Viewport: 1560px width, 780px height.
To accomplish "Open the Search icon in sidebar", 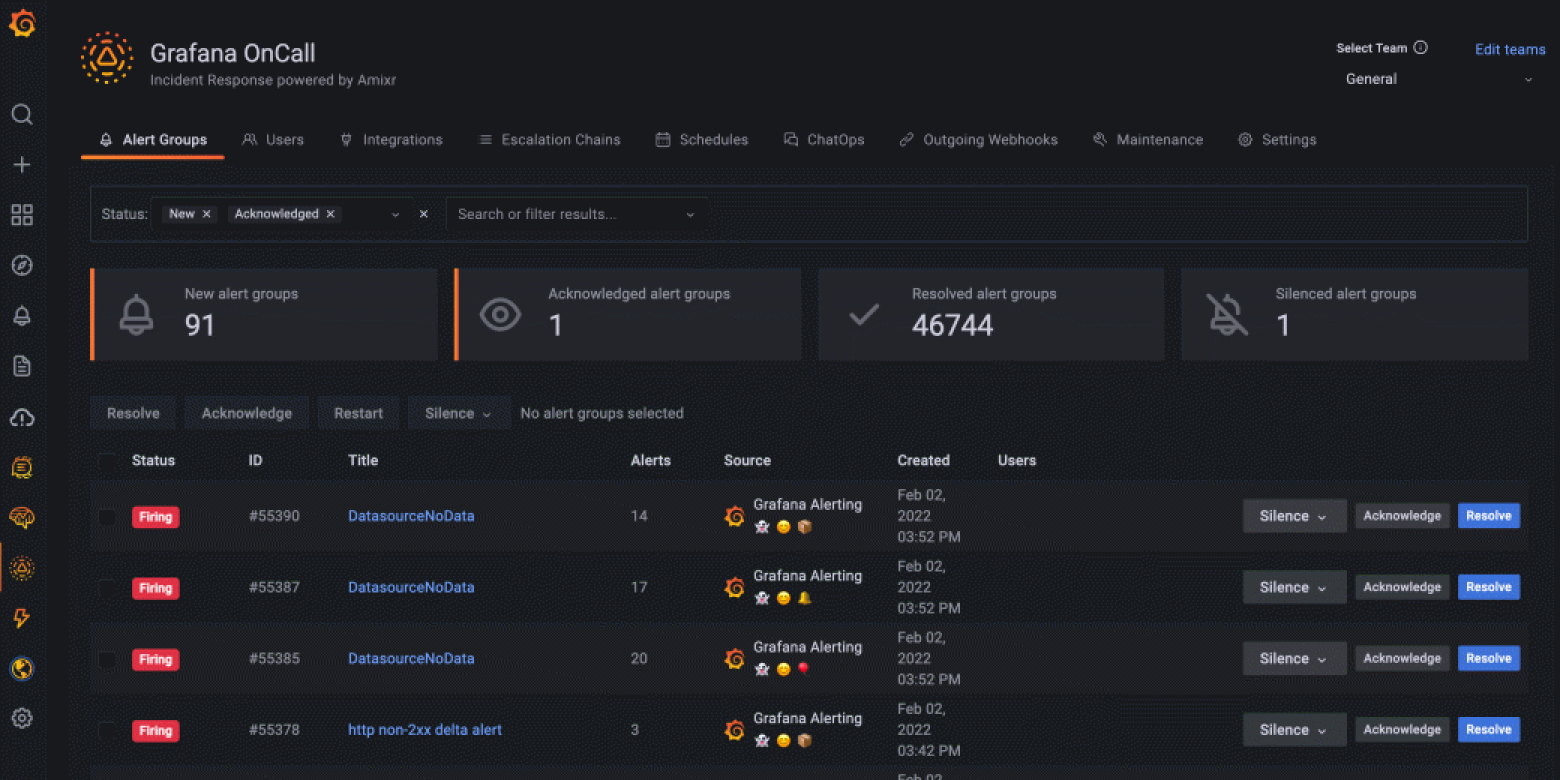I will click(x=22, y=114).
